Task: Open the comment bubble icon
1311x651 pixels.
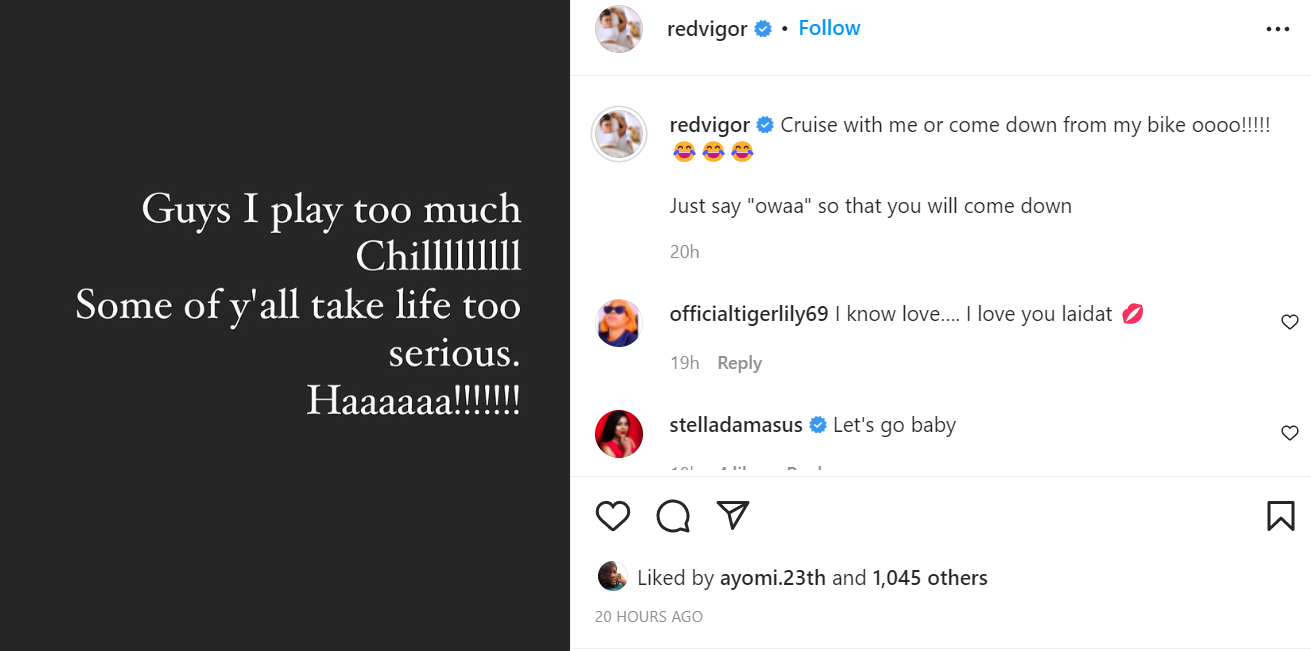Action: (673, 516)
